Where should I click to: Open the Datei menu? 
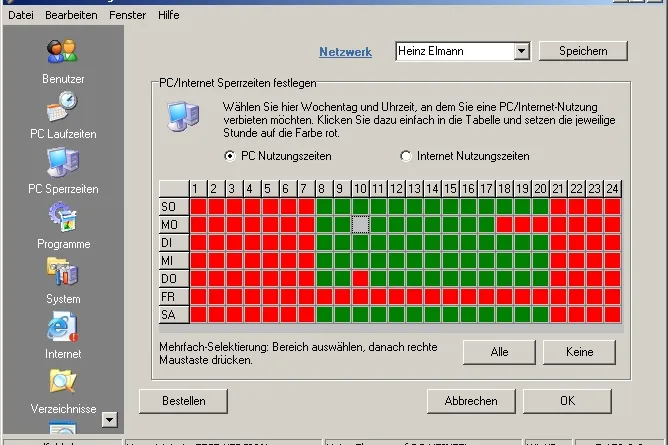point(21,15)
